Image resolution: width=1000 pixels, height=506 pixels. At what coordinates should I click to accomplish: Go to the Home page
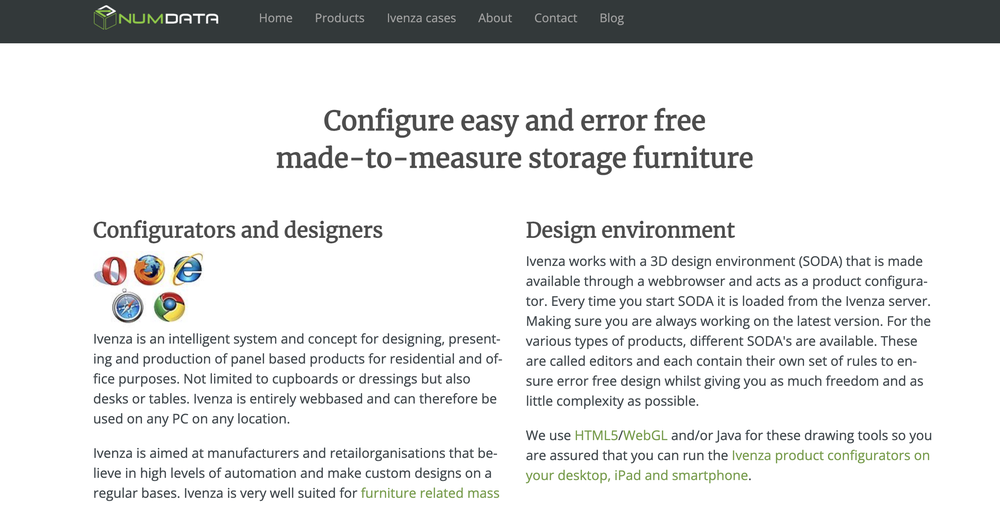(275, 18)
